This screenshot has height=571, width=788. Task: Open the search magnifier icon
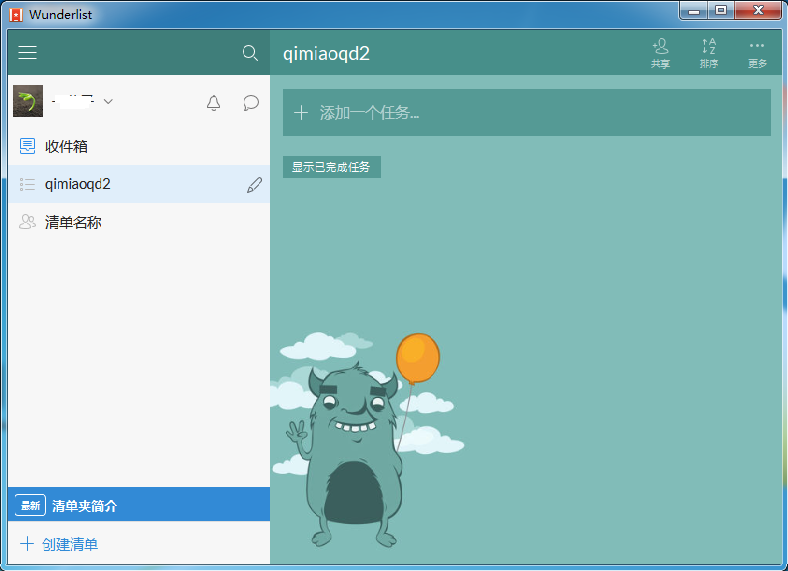(250, 53)
